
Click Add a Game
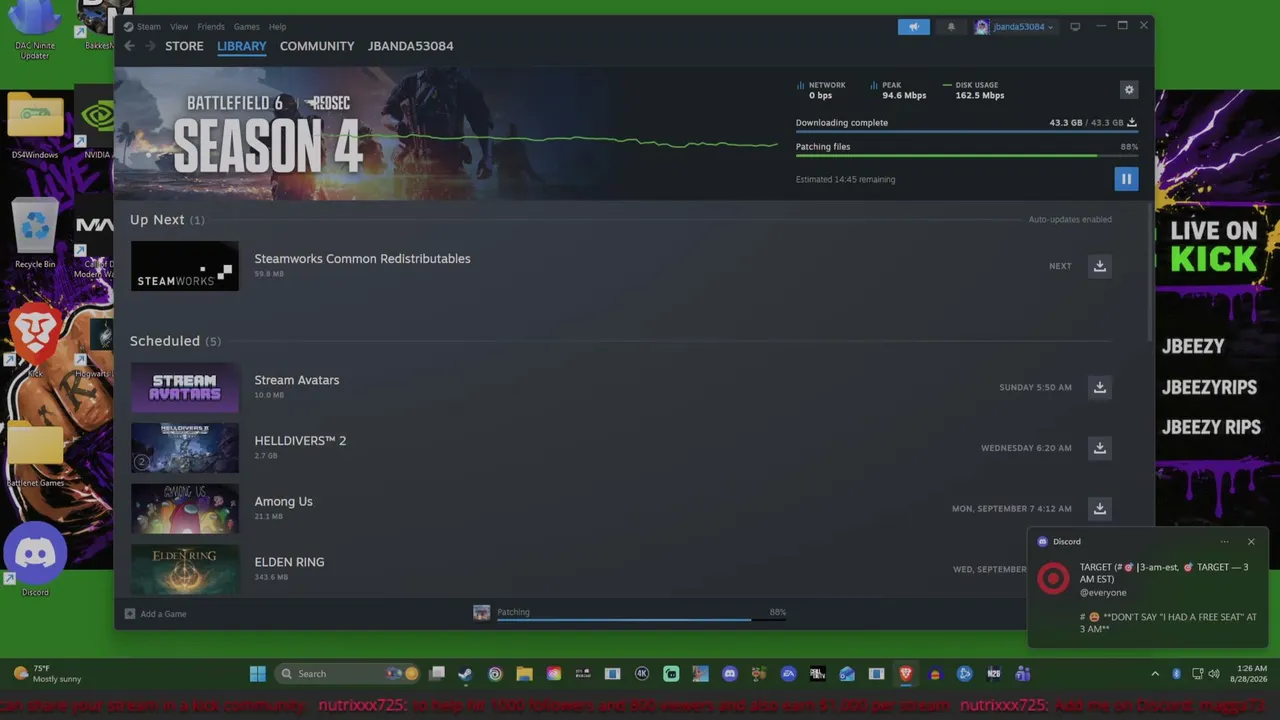click(x=156, y=614)
